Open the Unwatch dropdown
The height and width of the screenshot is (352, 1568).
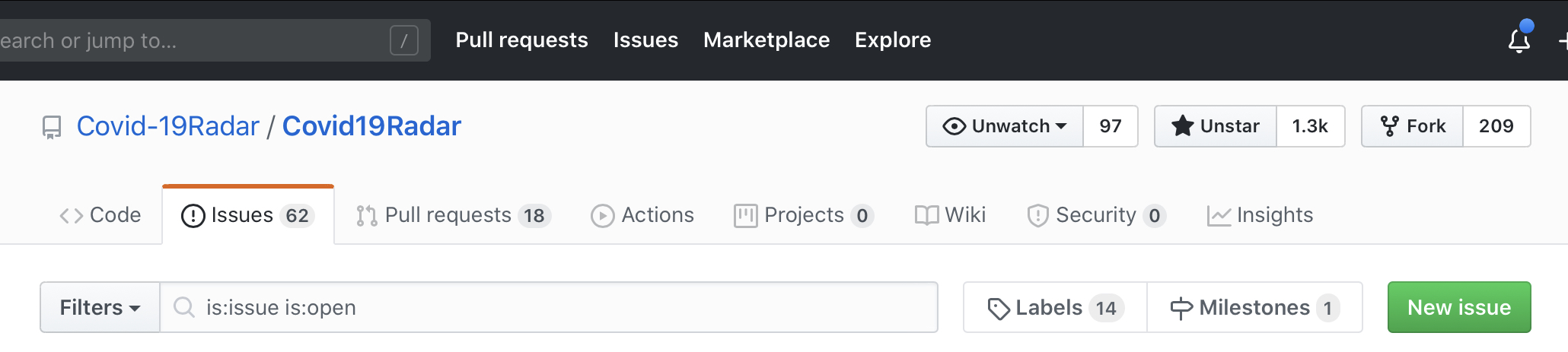tap(1005, 126)
